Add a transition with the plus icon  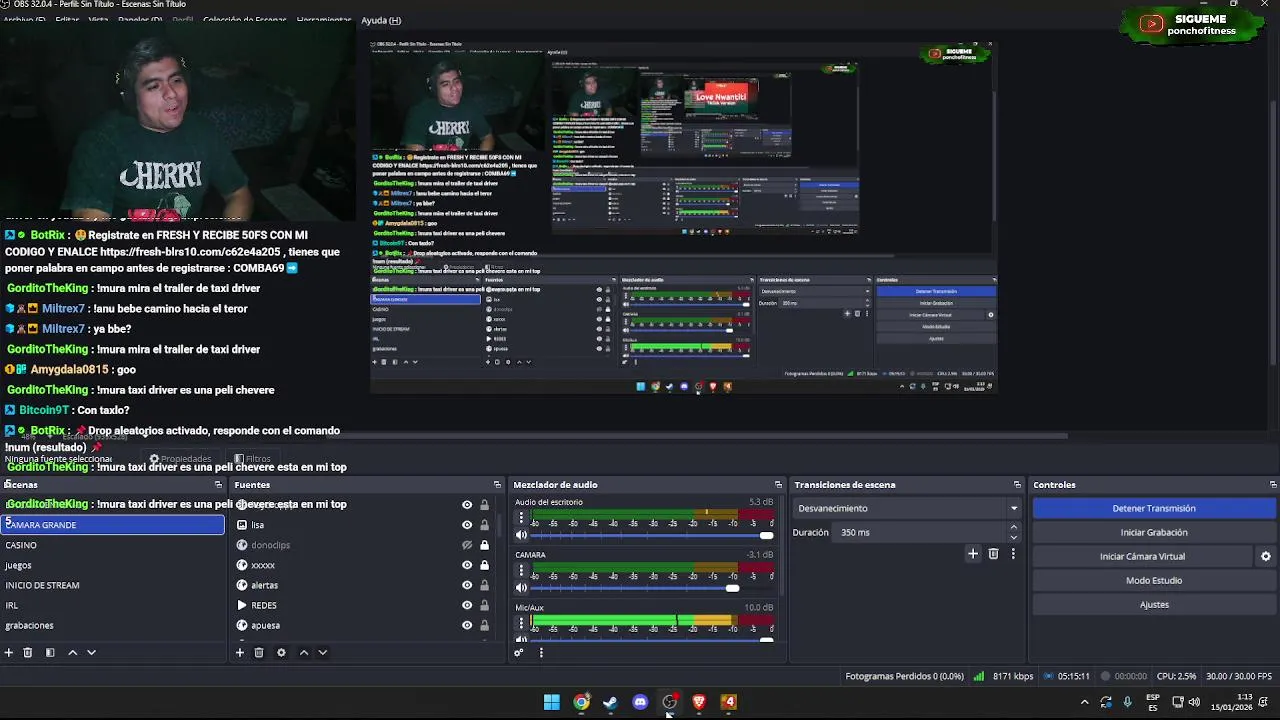click(973, 553)
